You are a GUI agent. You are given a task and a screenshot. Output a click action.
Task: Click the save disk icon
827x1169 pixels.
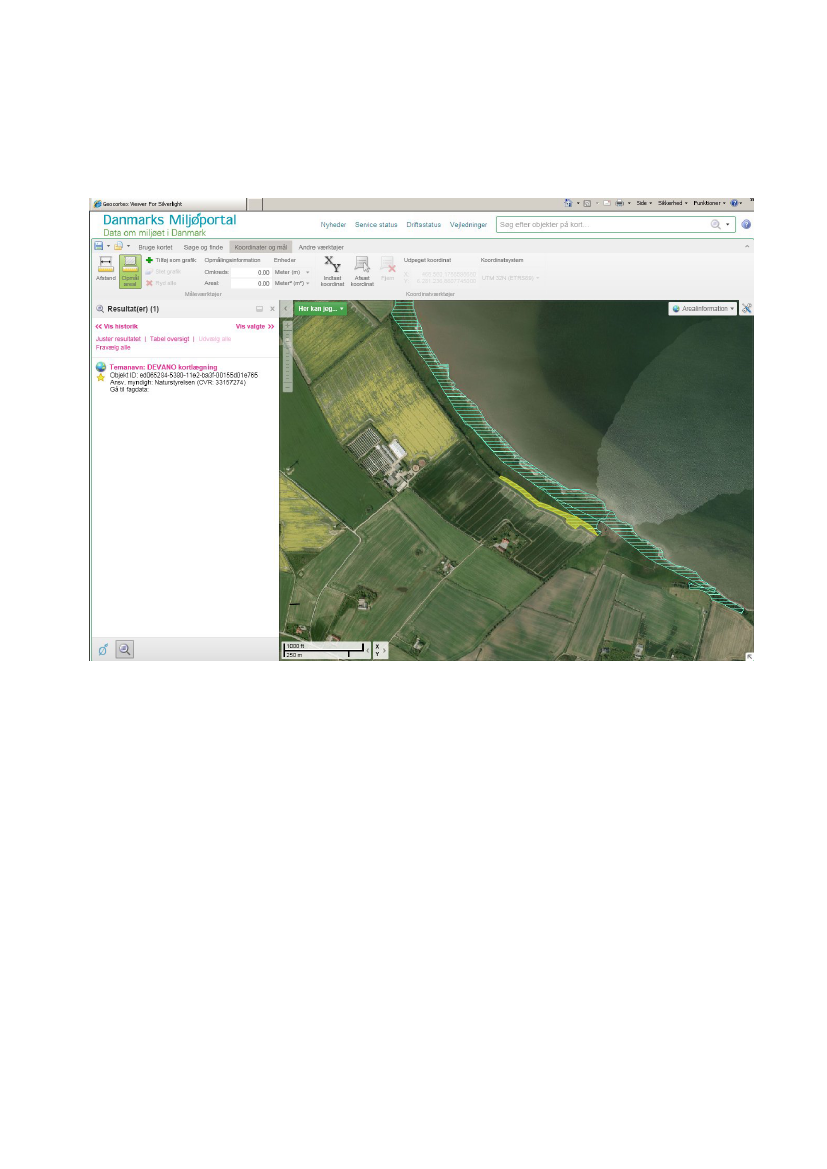98,245
